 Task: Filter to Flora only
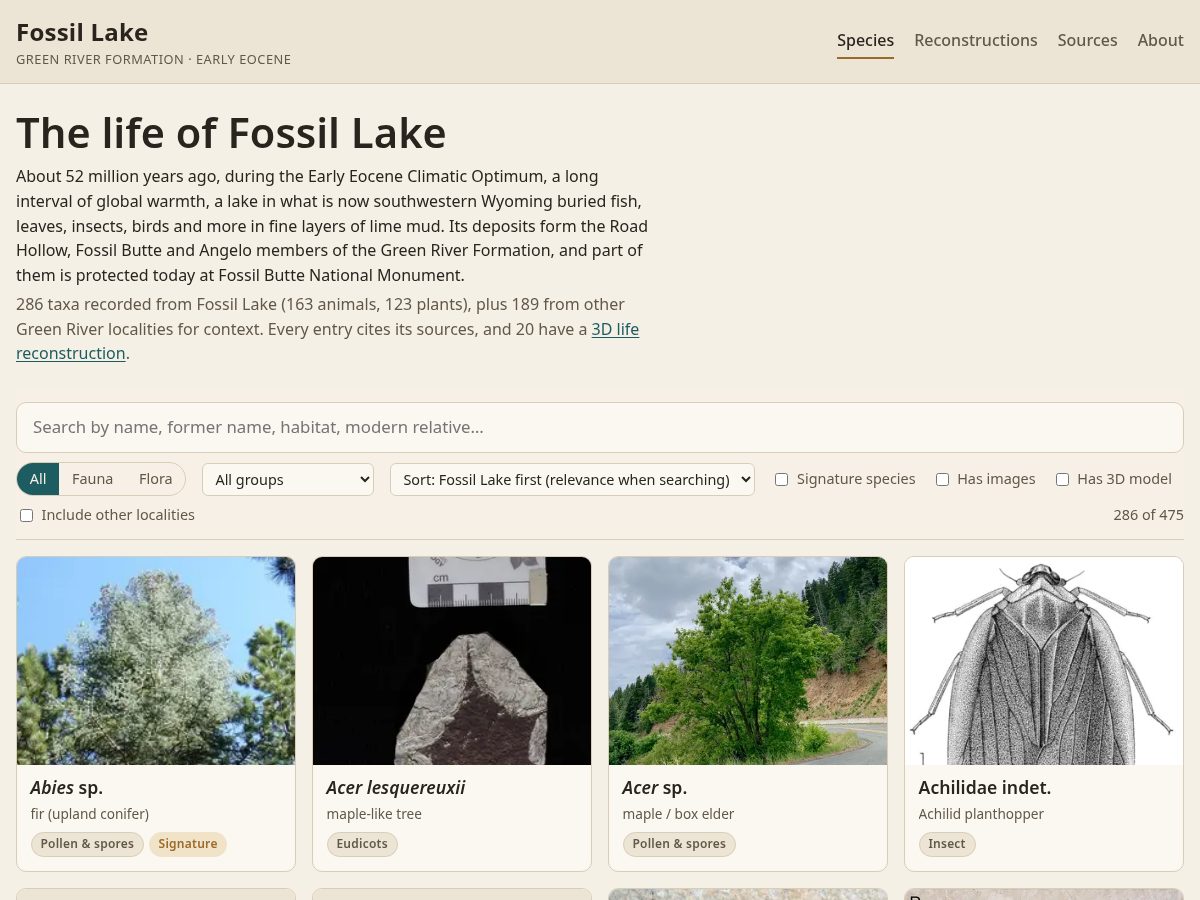click(x=155, y=479)
